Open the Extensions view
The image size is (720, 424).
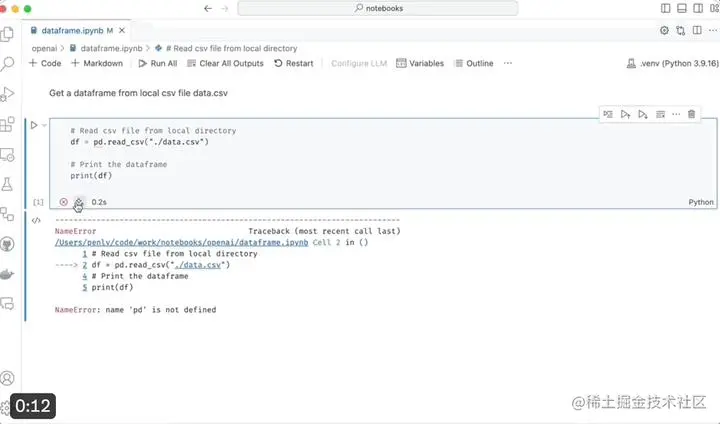click(x=7, y=124)
